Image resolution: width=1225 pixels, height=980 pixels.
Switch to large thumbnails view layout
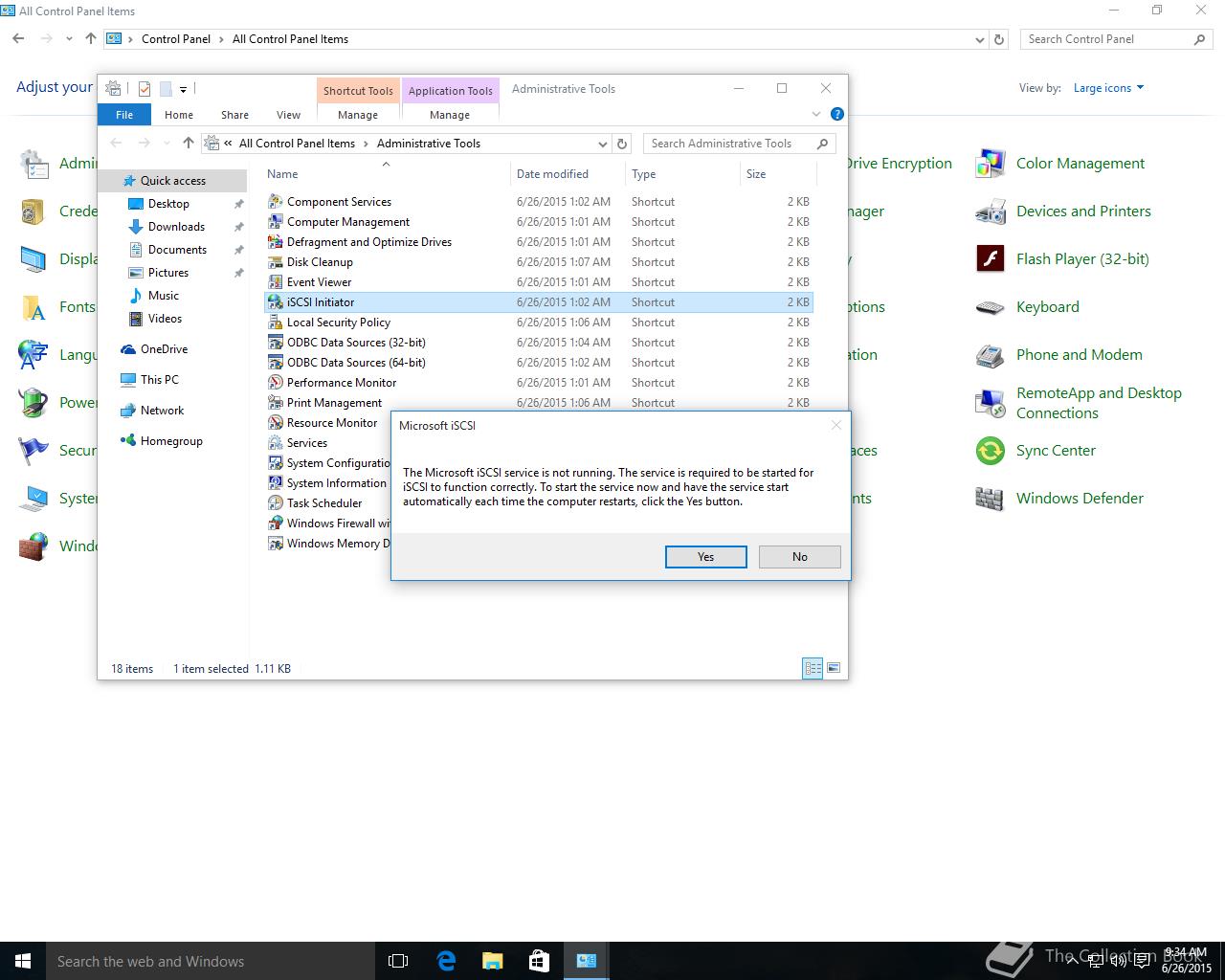[834, 668]
